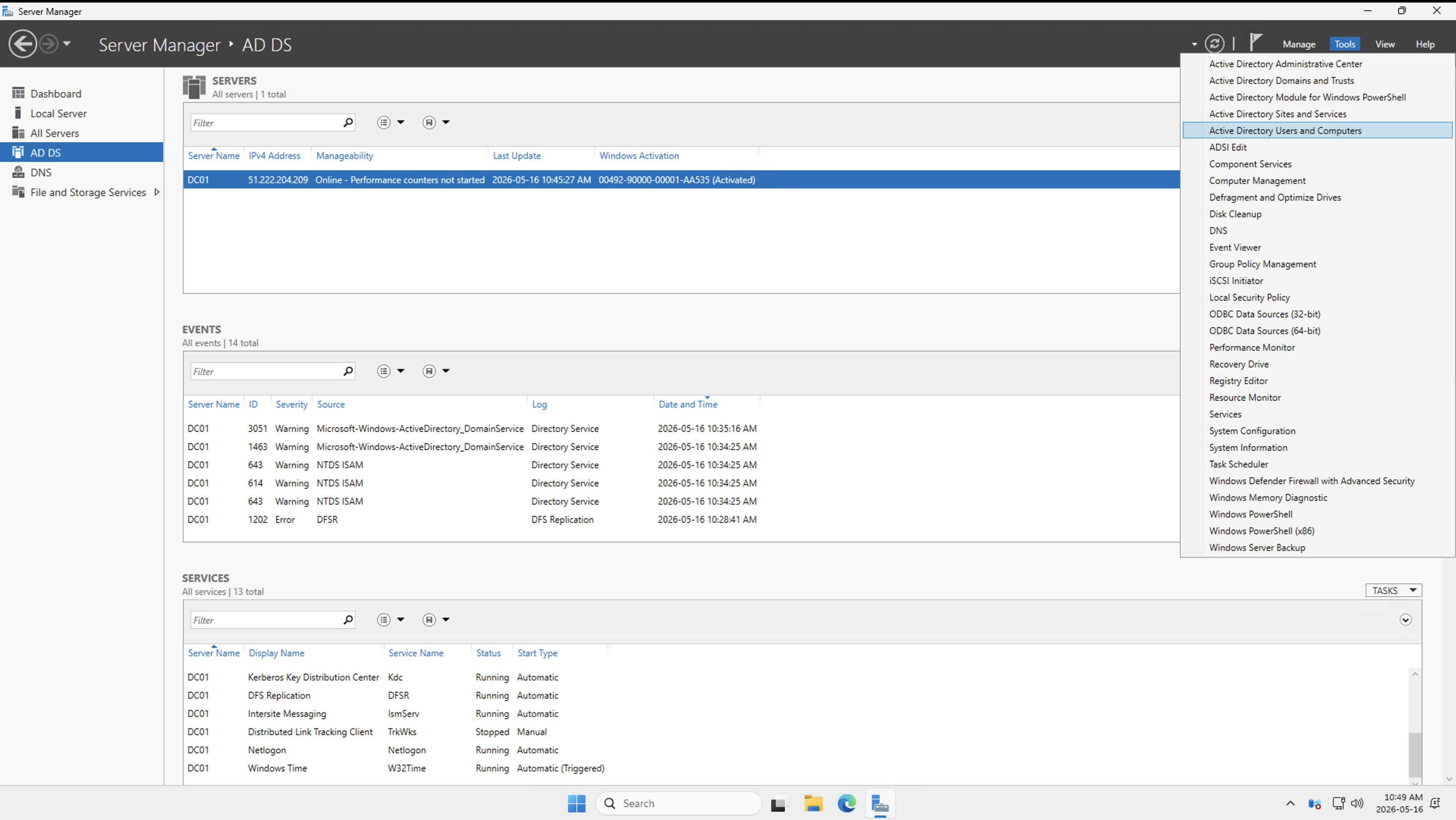
Task: Close the Tools menu
Action: tap(1345, 44)
